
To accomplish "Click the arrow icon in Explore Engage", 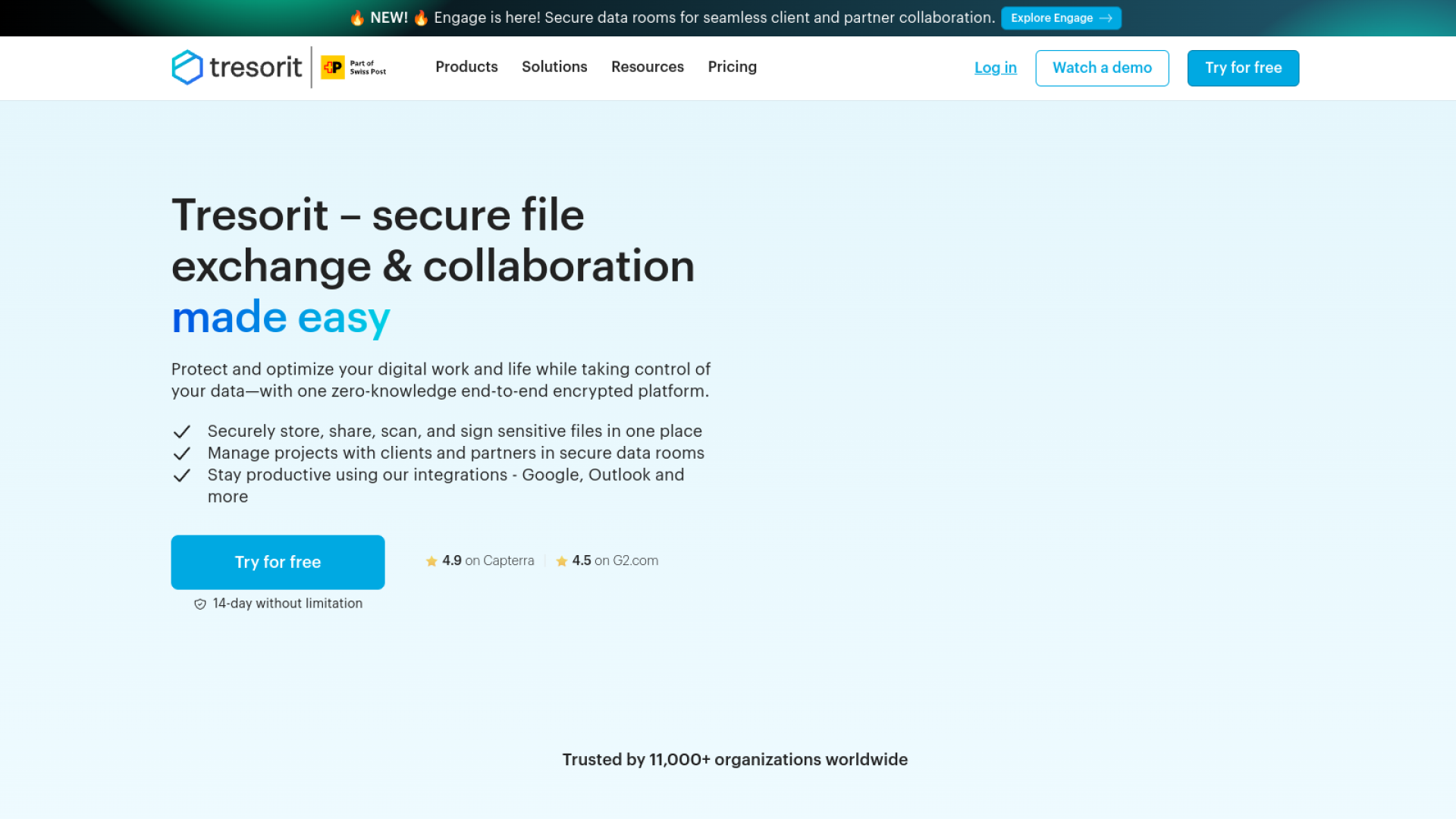I will pyautogui.click(x=1106, y=18).
